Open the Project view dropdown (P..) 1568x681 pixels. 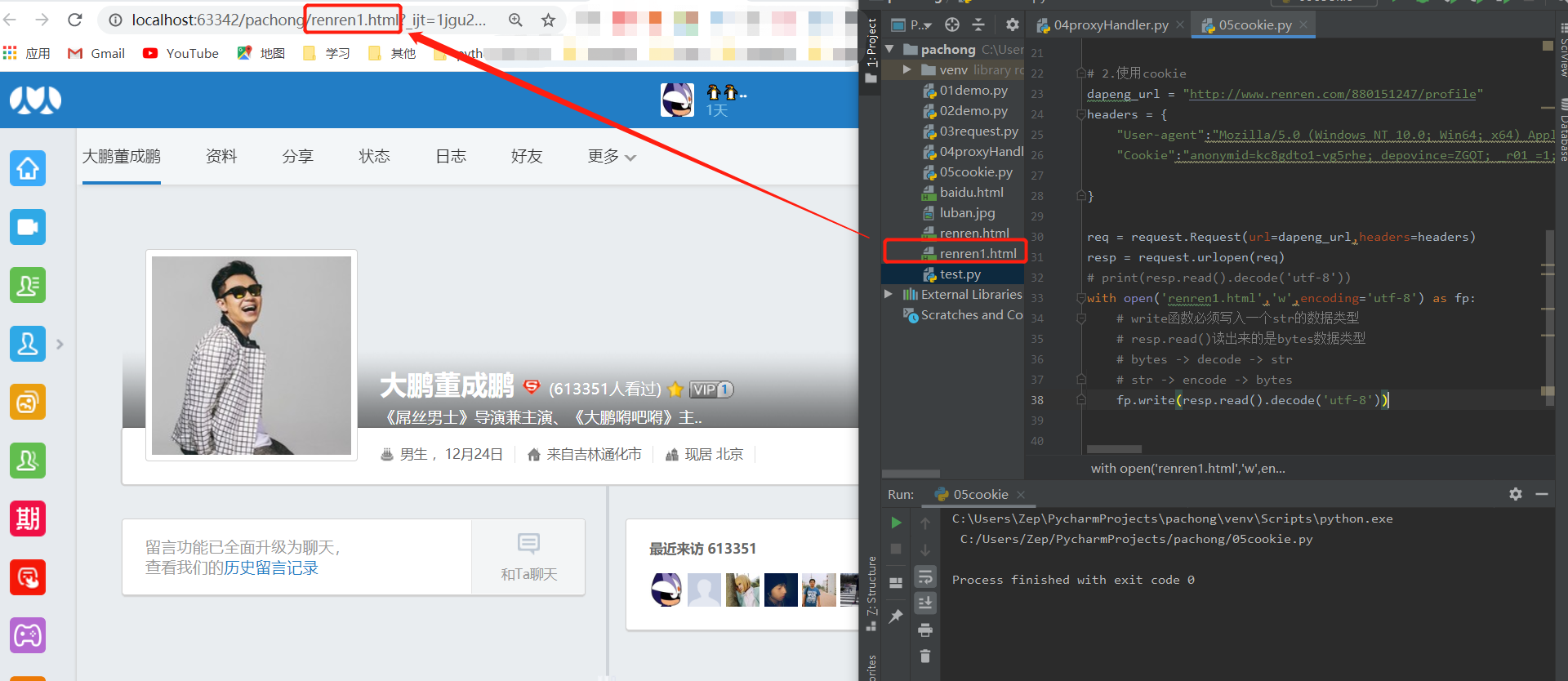point(911,24)
